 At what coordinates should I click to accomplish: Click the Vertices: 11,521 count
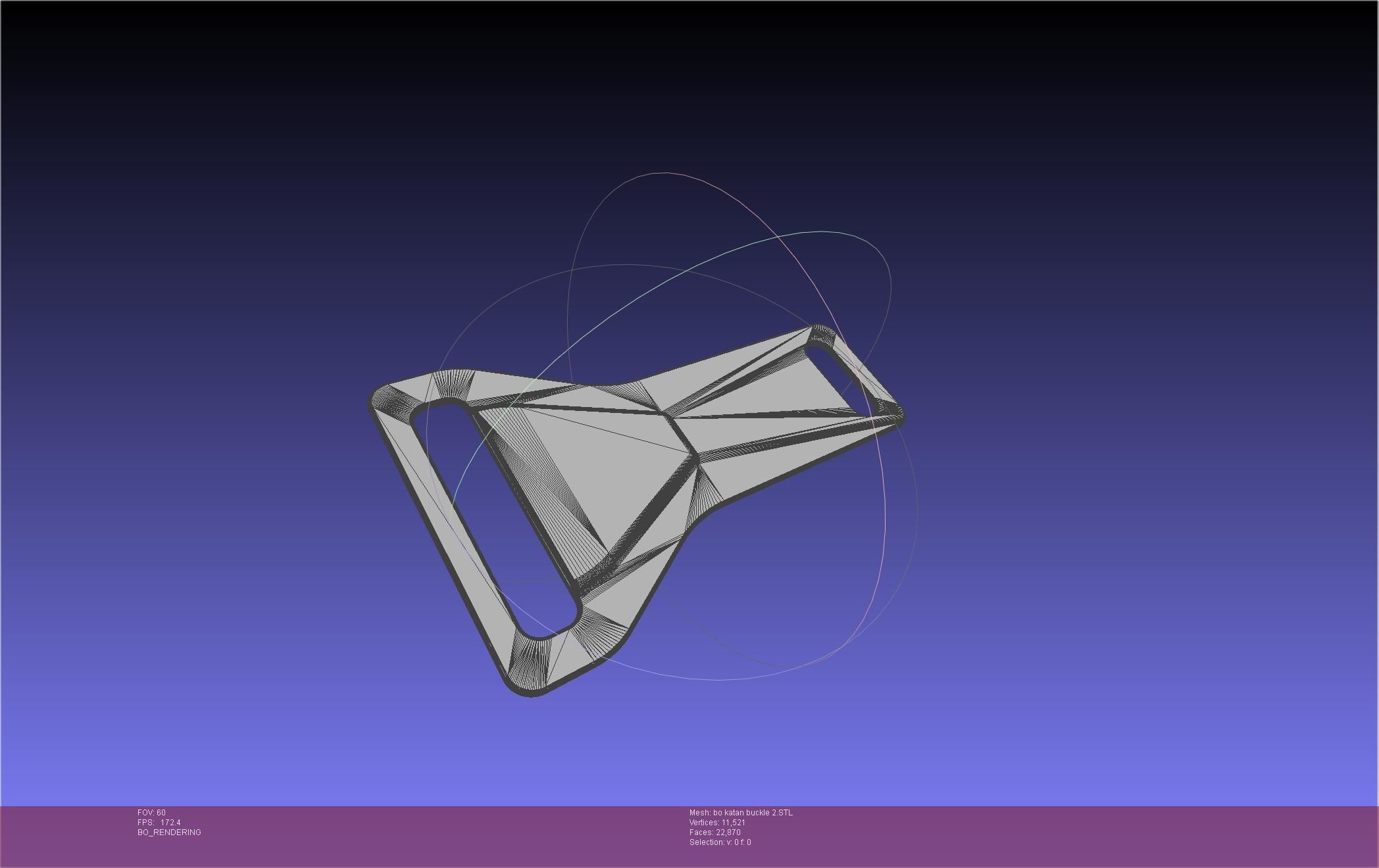click(717, 823)
